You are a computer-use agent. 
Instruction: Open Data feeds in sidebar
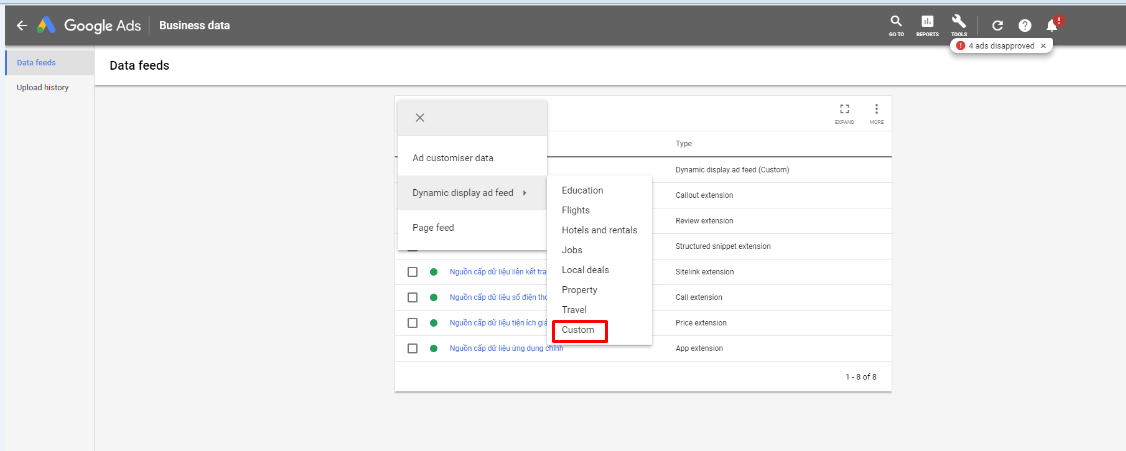[50, 62]
